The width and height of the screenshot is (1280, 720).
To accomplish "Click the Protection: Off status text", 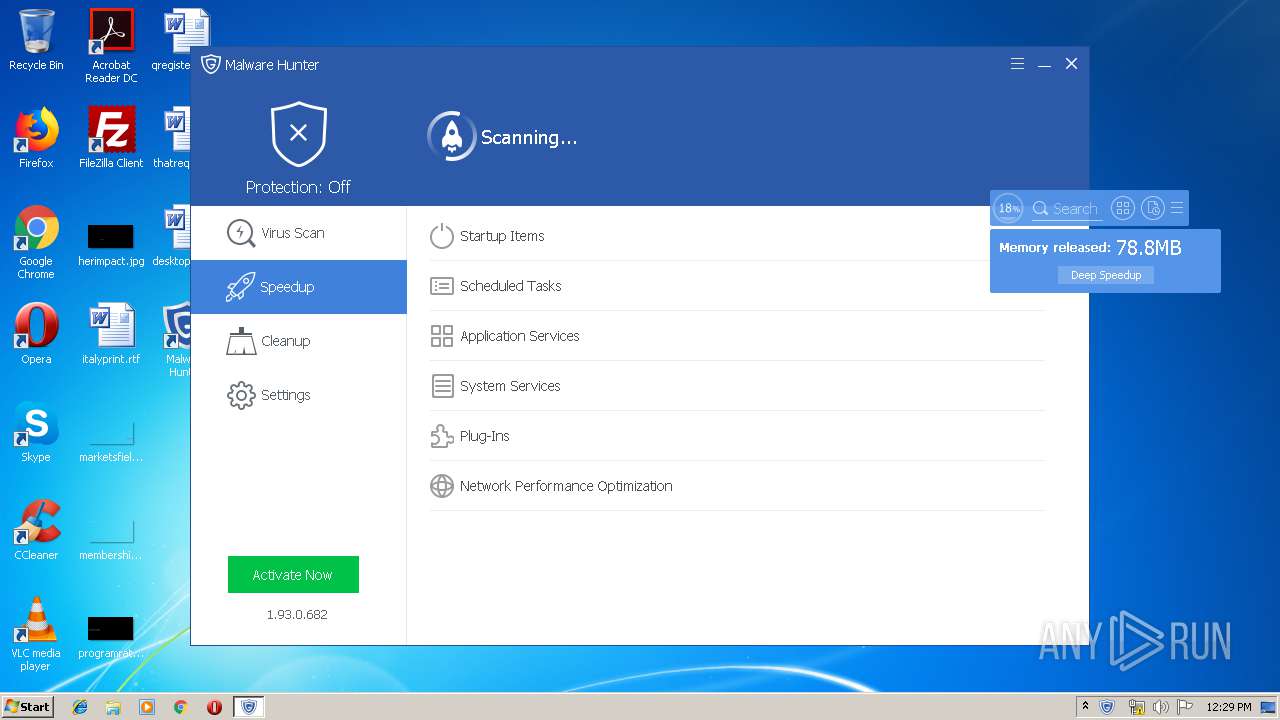I will 298,187.
